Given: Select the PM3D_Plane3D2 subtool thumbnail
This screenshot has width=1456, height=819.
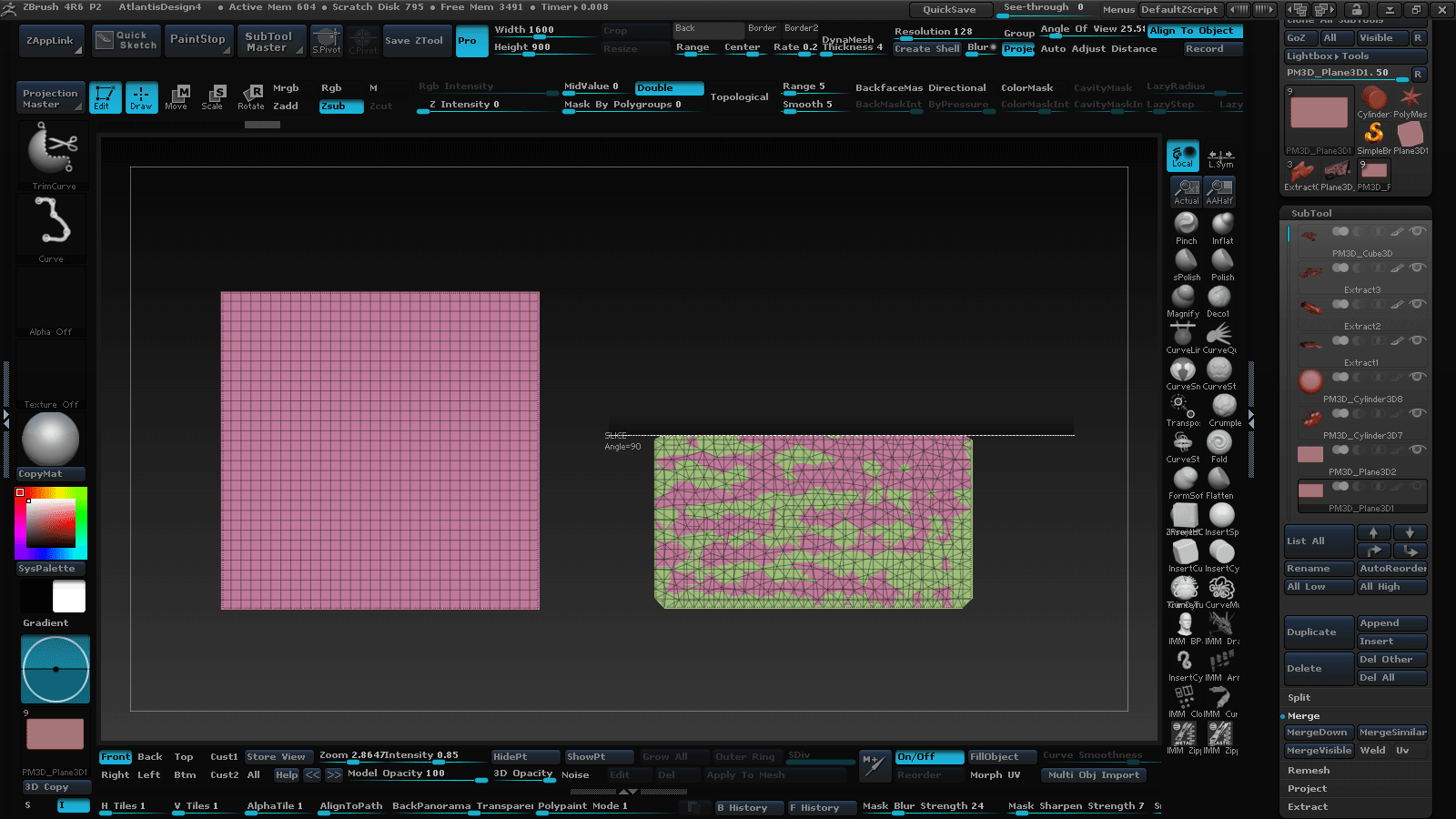Looking at the screenshot, I should (1310, 454).
